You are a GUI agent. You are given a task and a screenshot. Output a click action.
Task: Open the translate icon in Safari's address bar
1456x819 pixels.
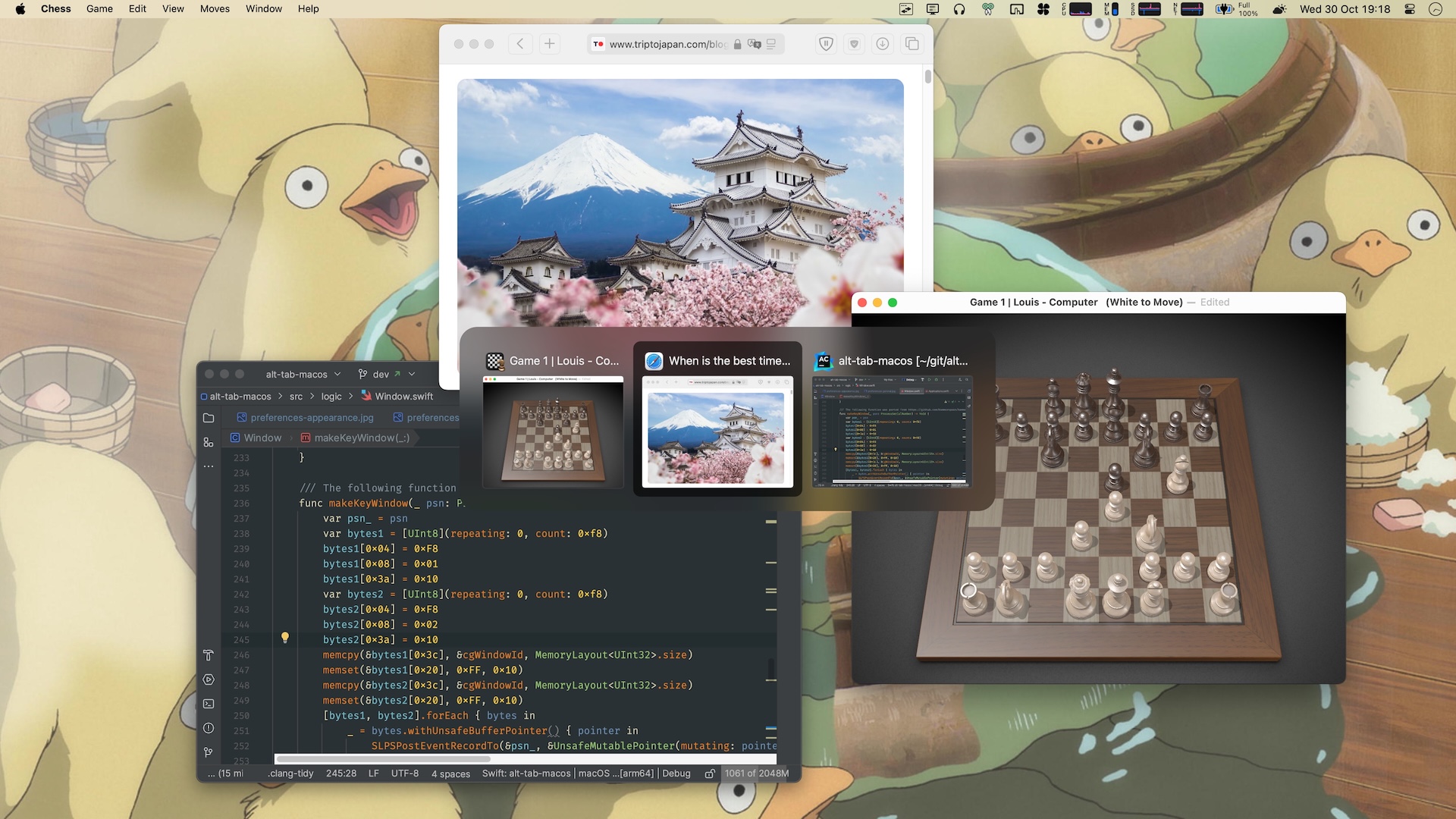(x=755, y=45)
